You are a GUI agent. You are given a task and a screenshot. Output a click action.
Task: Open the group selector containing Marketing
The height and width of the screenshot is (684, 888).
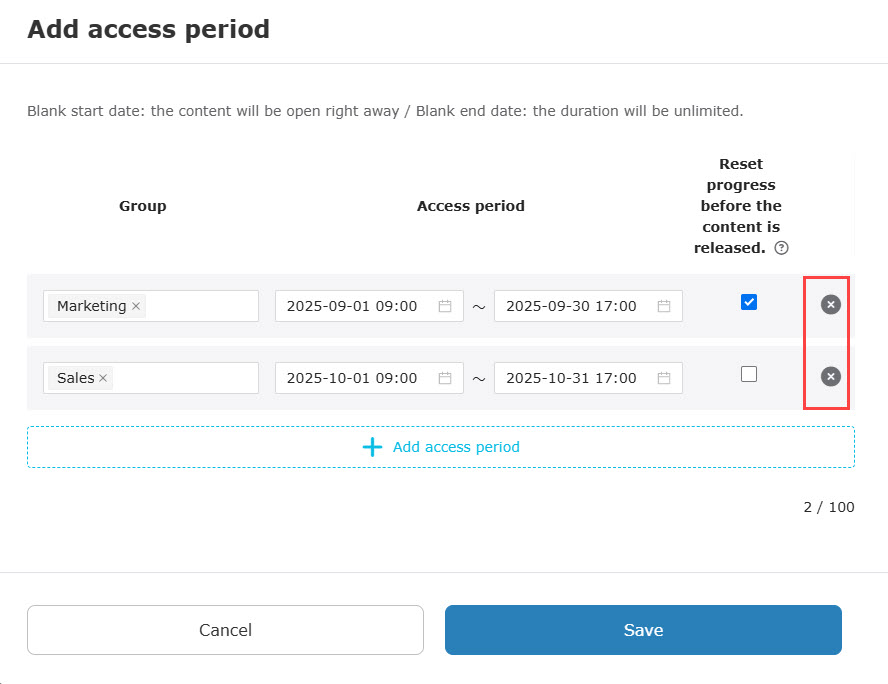(200, 306)
